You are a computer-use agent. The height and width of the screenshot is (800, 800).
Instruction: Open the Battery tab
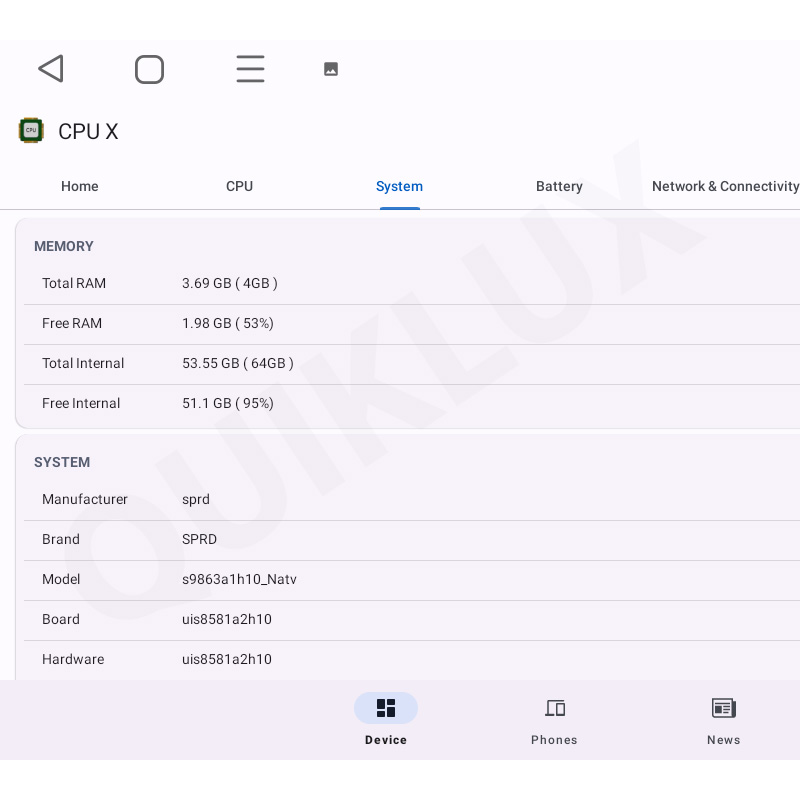point(559,187)
